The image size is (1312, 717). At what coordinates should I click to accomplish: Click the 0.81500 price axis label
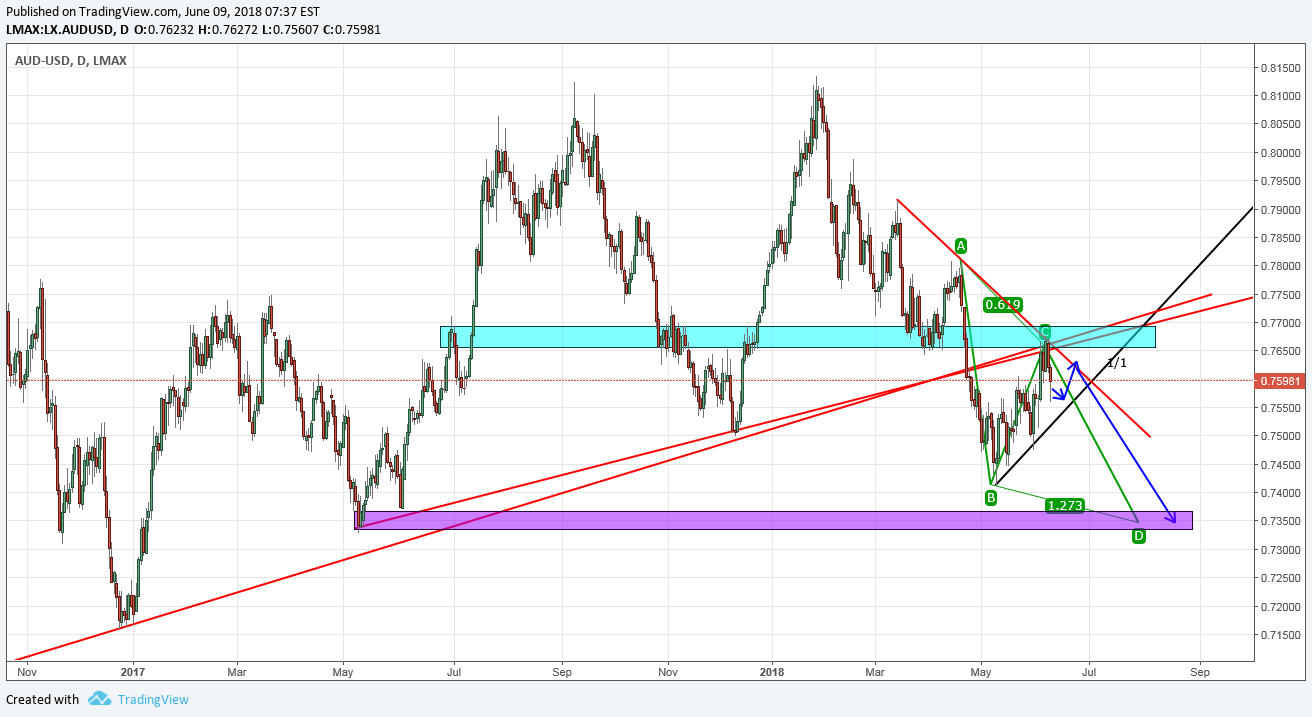coord(1280,68)
